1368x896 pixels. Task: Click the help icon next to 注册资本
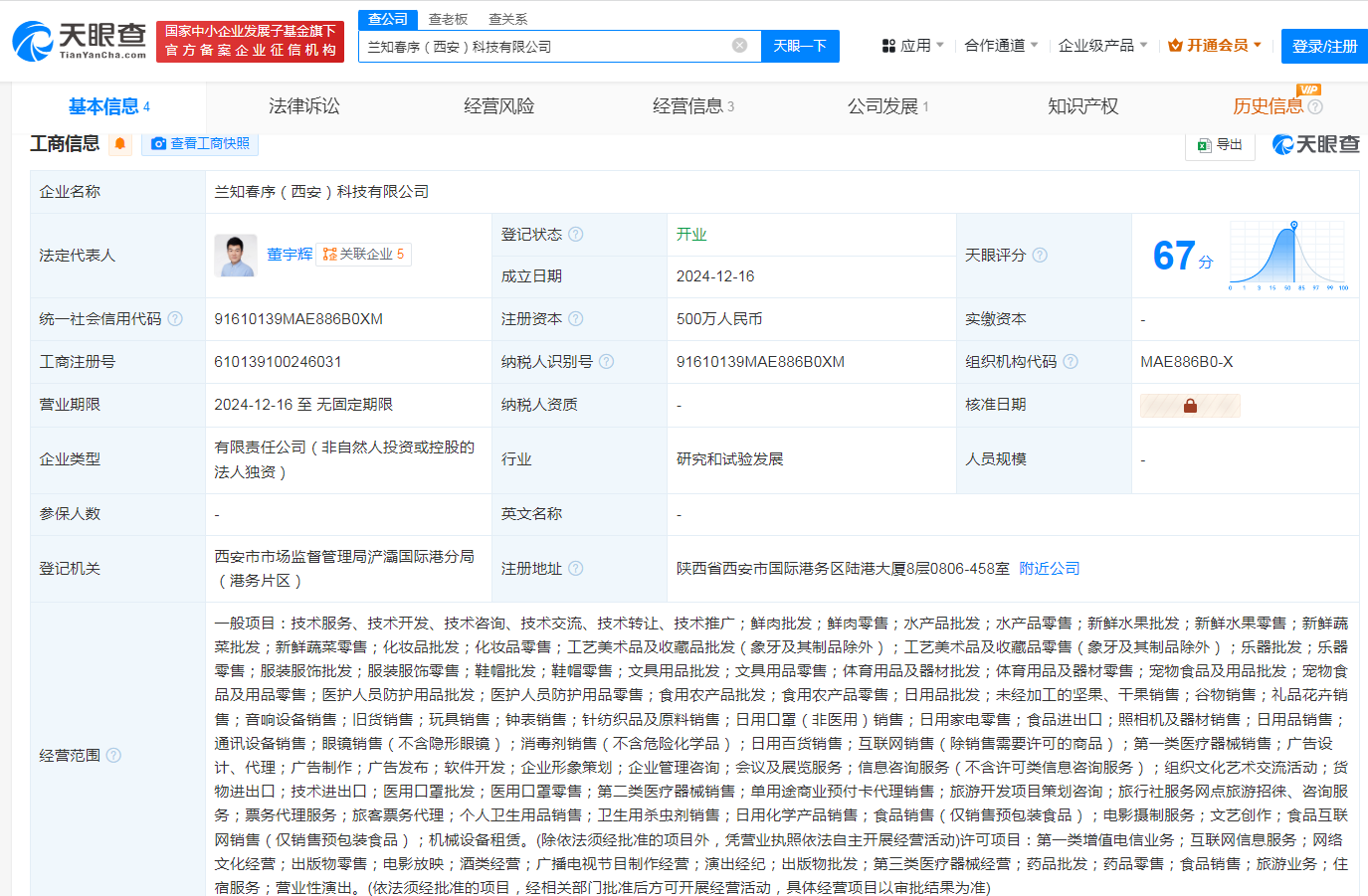[x=576, y=319]
